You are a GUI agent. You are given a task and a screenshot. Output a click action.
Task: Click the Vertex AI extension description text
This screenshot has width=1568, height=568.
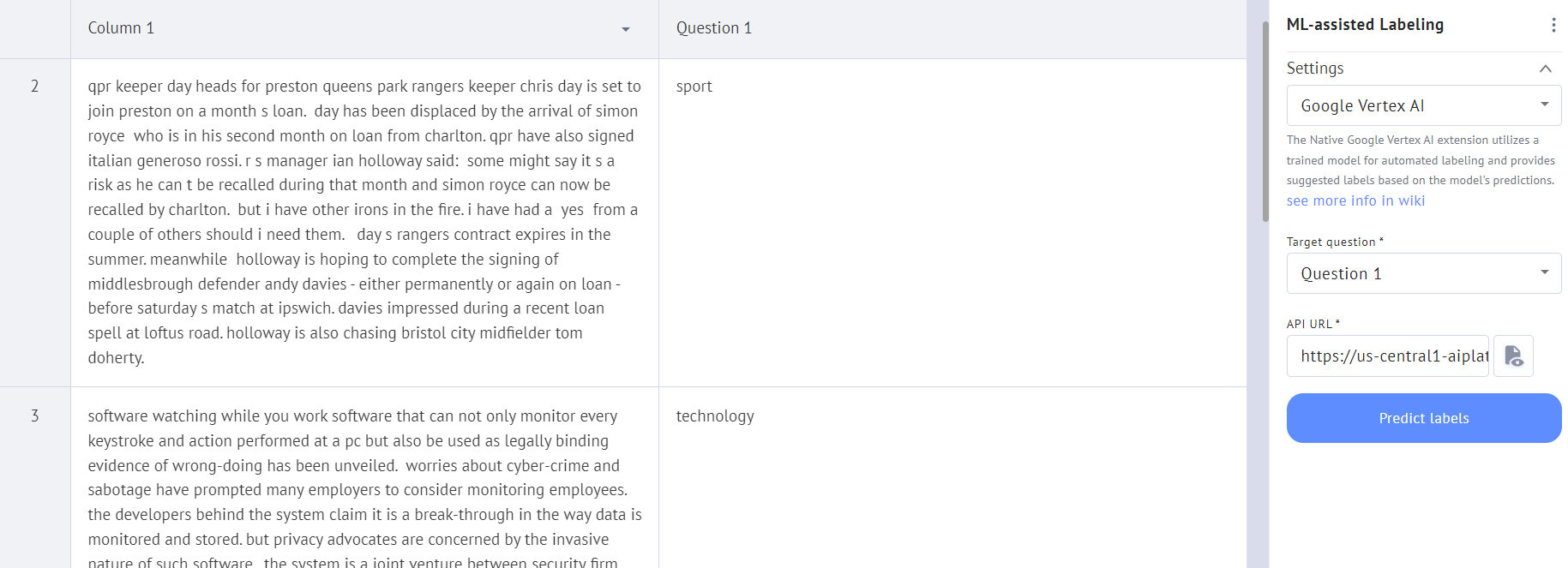pyautogui.click(x=1420, y=160)
